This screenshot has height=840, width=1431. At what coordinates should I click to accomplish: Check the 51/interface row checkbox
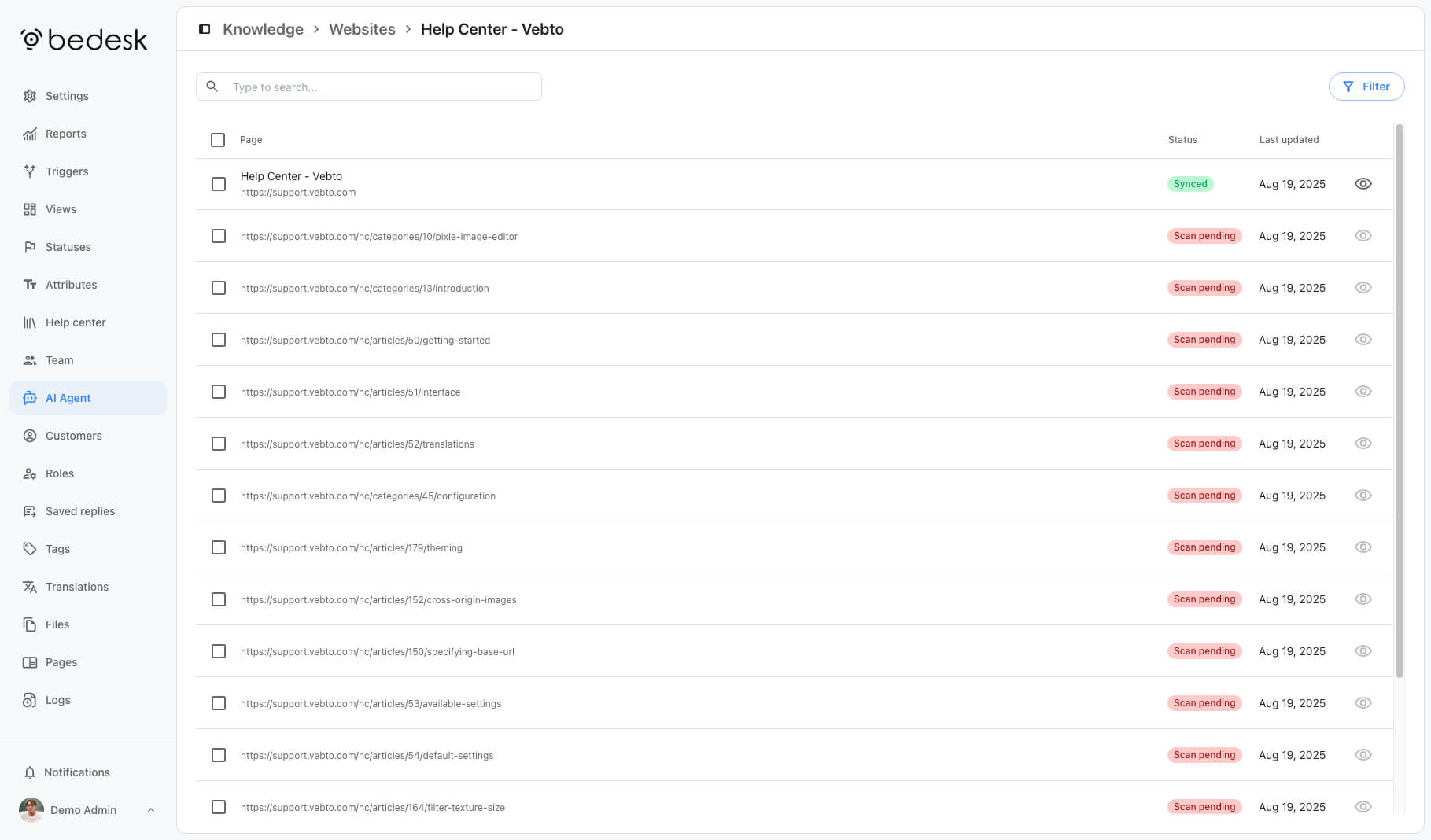coord(219,392)
